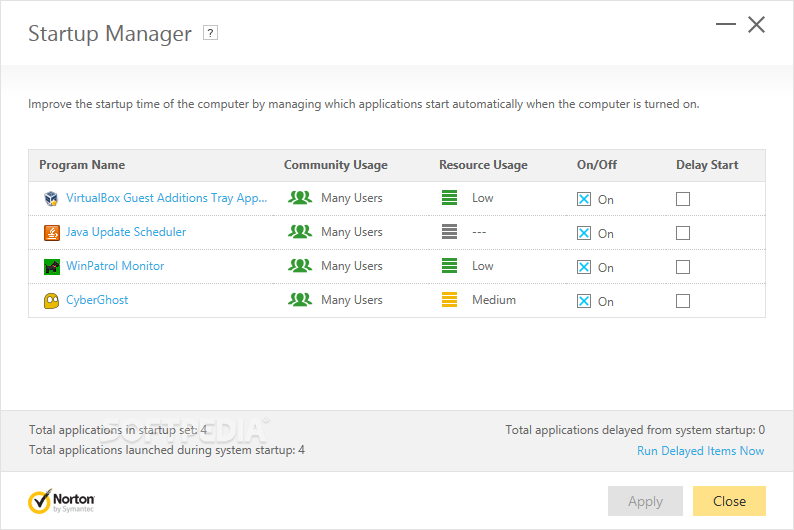
Task: Click the Community Usage column header
Action: click(335, 165)
